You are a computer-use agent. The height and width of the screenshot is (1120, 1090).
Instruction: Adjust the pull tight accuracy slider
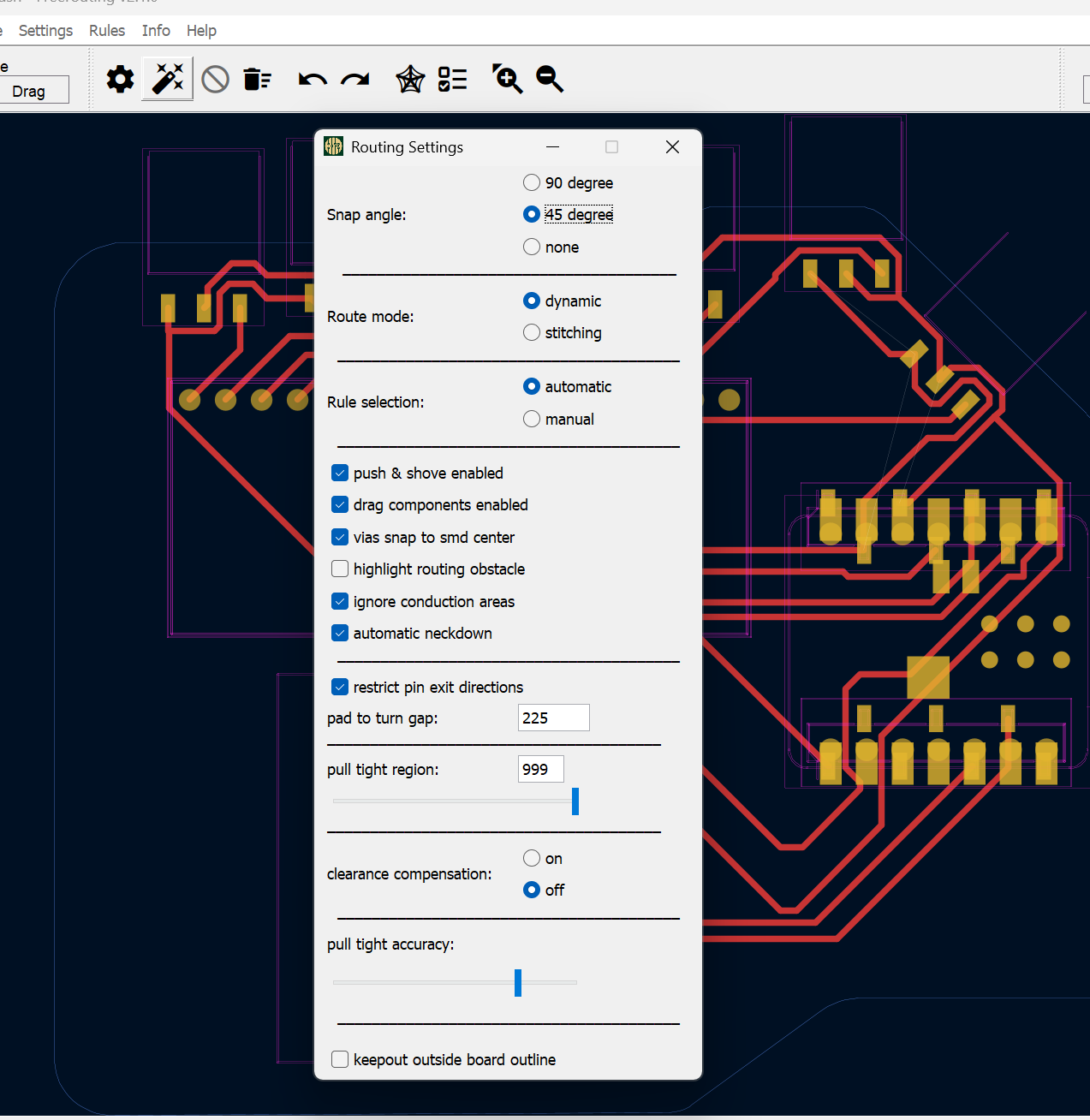point(518,983)
